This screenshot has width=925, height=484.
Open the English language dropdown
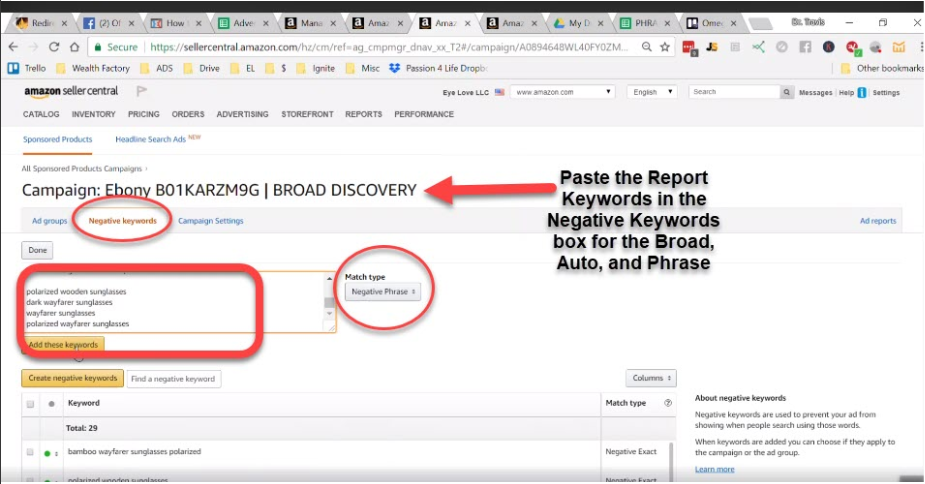click(x=652, y=92)
